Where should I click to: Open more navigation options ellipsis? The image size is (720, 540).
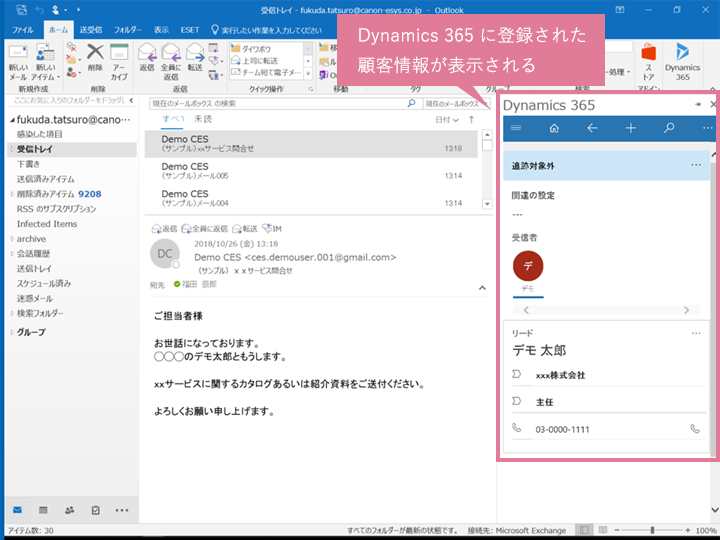coord(122,510)
